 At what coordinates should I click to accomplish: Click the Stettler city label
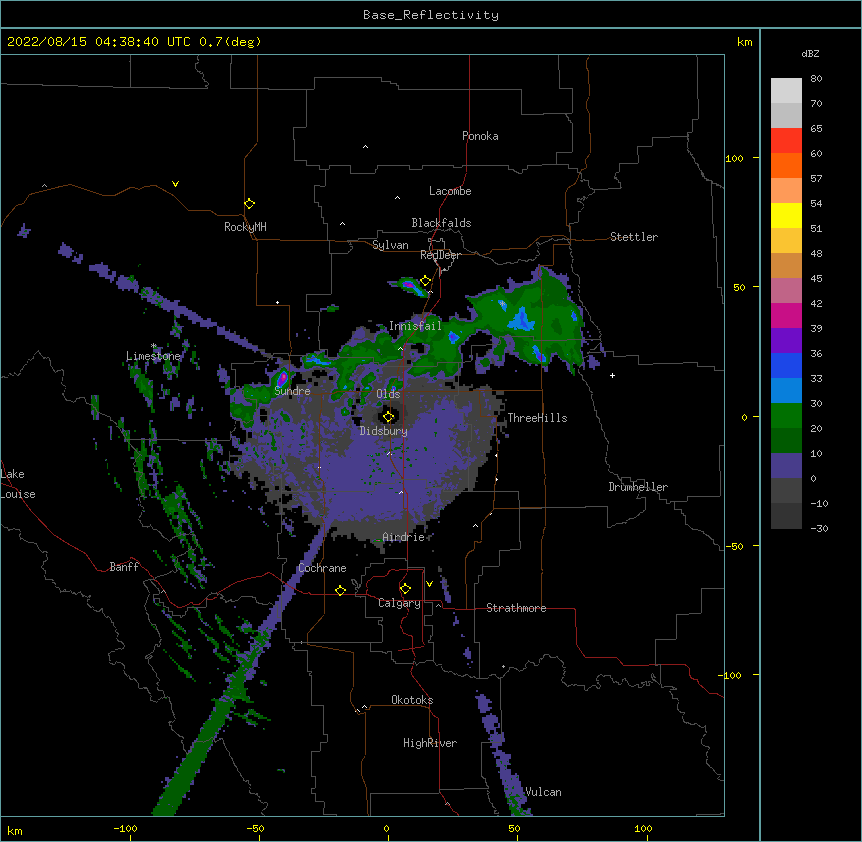[x=634, y=237]
